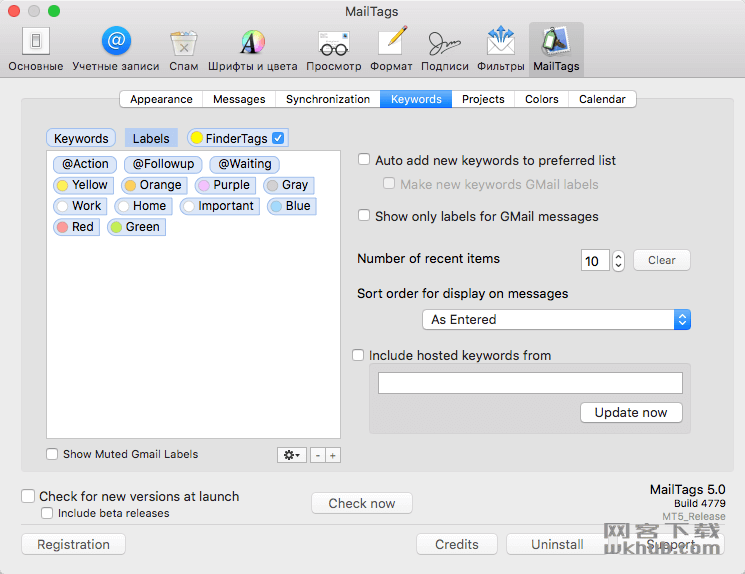Uncheck the FinderTags checkbox

tap(278, 138)
